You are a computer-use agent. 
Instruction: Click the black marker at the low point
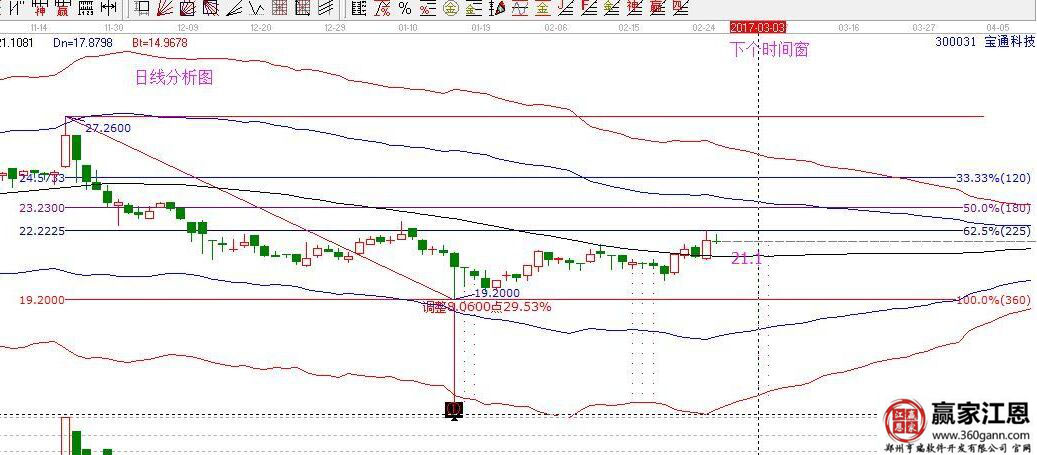454,409
